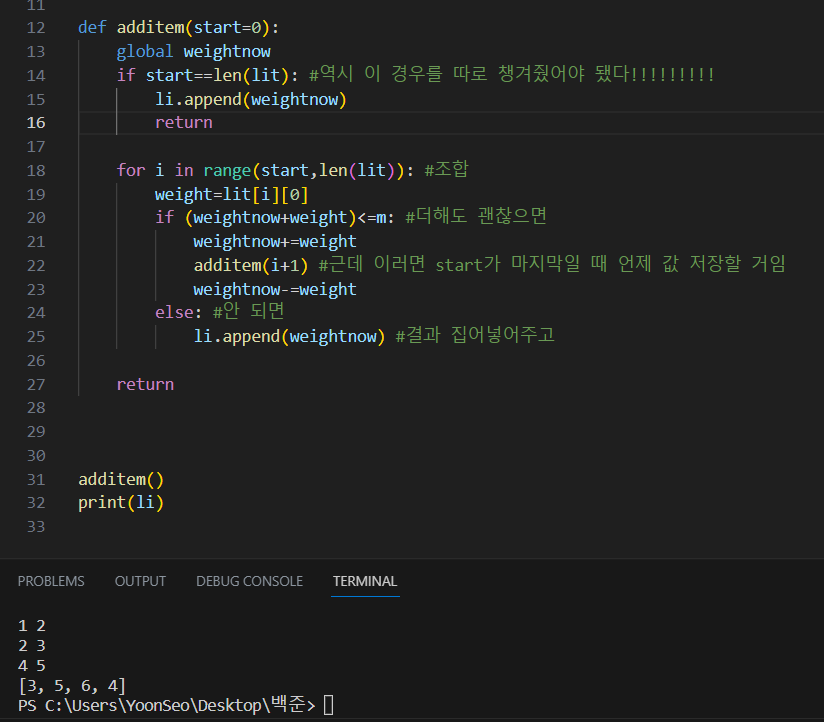Click terminal input line '4 5'
This screenshot has width=824, height=722.
pyautogui.click(x=32, y=666)
